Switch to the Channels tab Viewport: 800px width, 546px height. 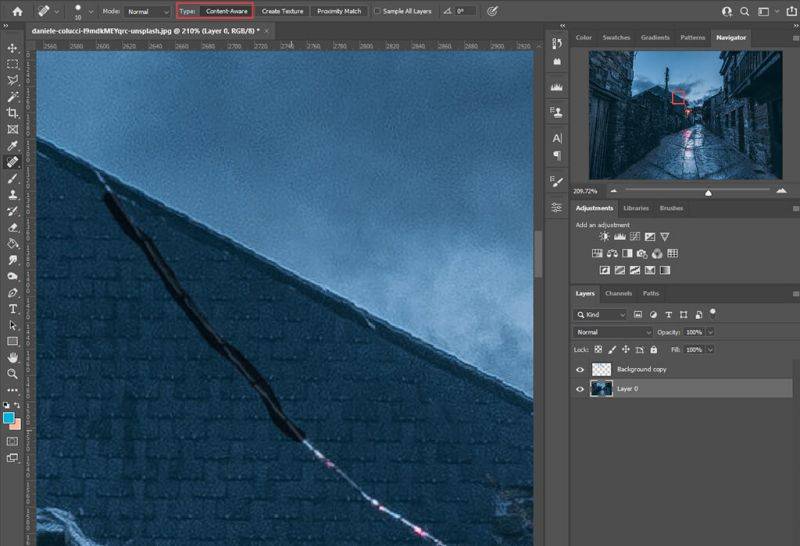click(x=618, y=293)
